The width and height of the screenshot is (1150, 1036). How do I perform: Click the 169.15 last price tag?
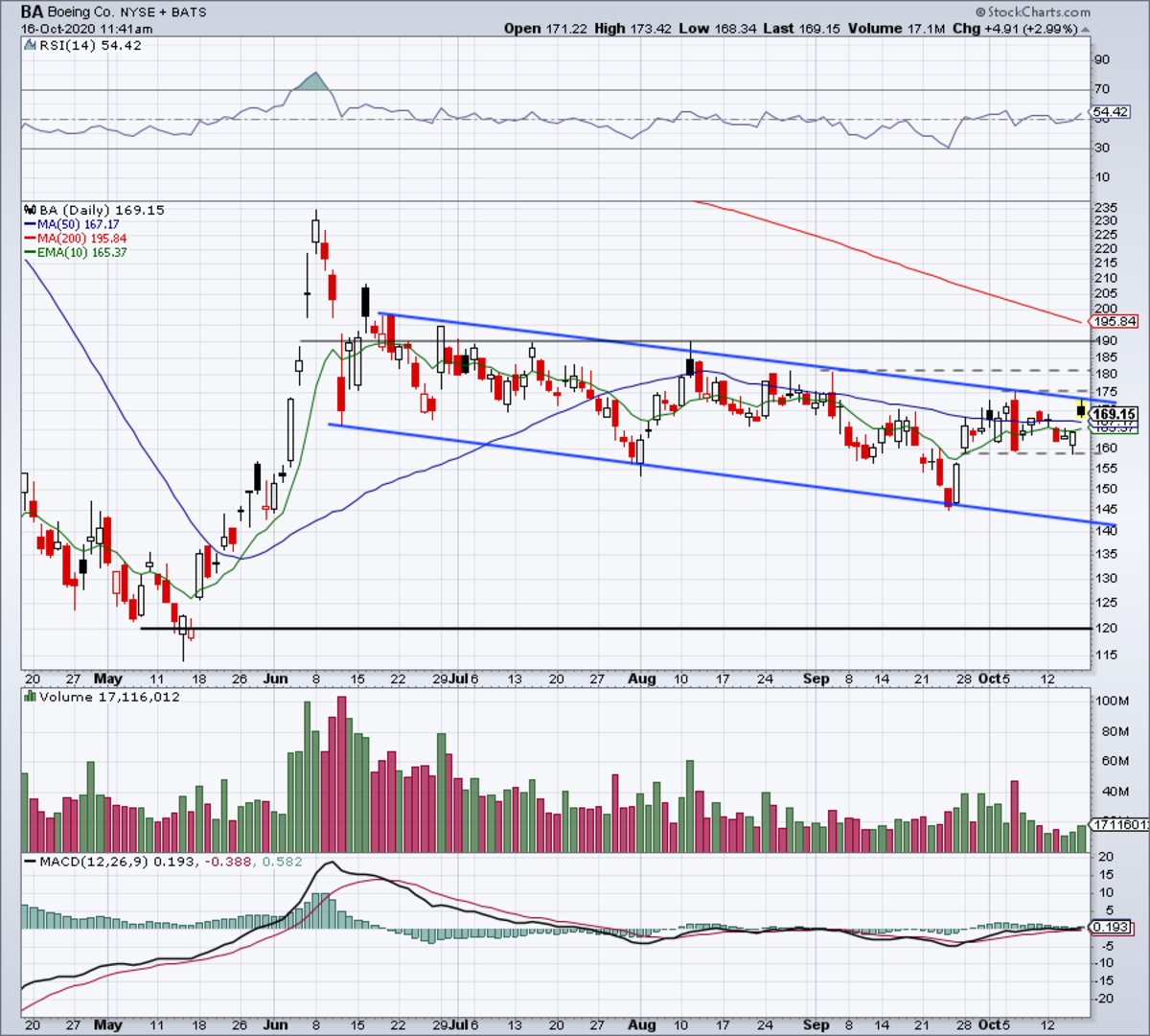pyautogui.click(x=1115, y=415)
